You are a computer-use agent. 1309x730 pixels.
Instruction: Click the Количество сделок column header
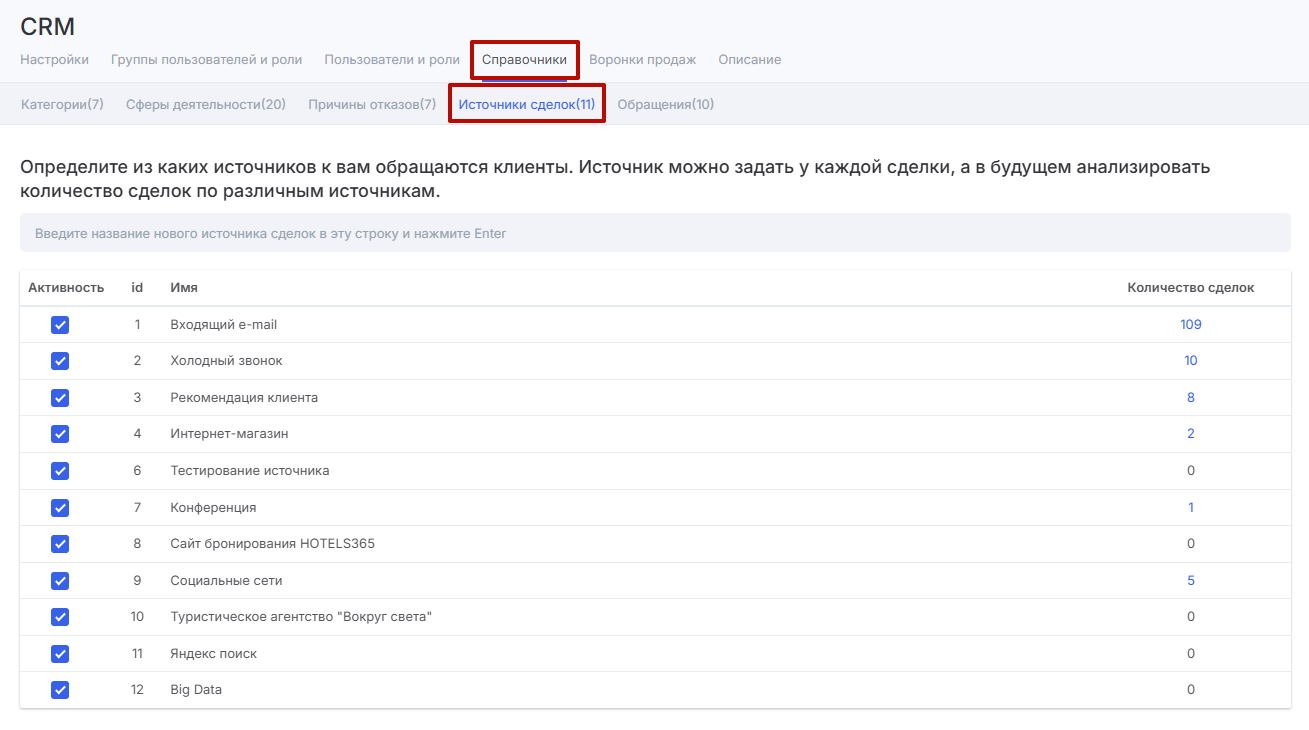tap(1190, 288)
